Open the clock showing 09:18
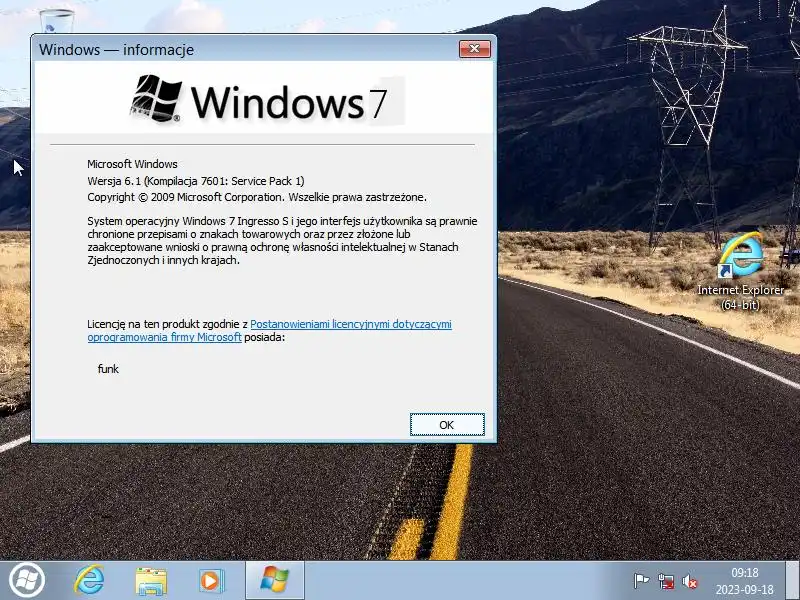 [x=744, y=581]
